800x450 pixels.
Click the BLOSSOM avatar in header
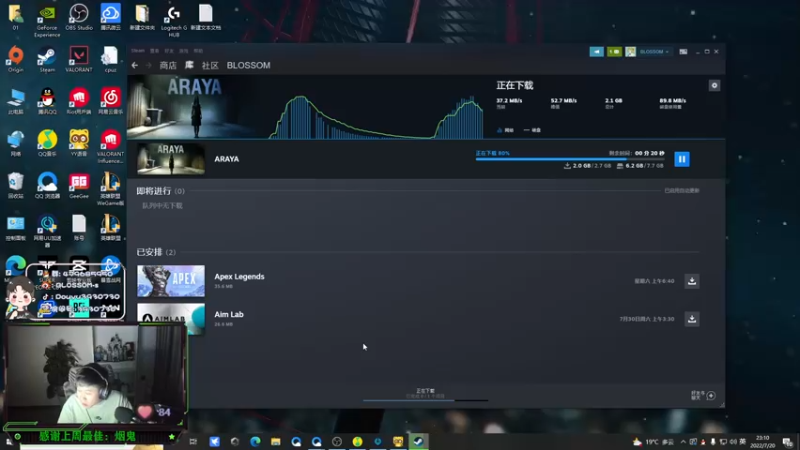(x=631, y=52)
